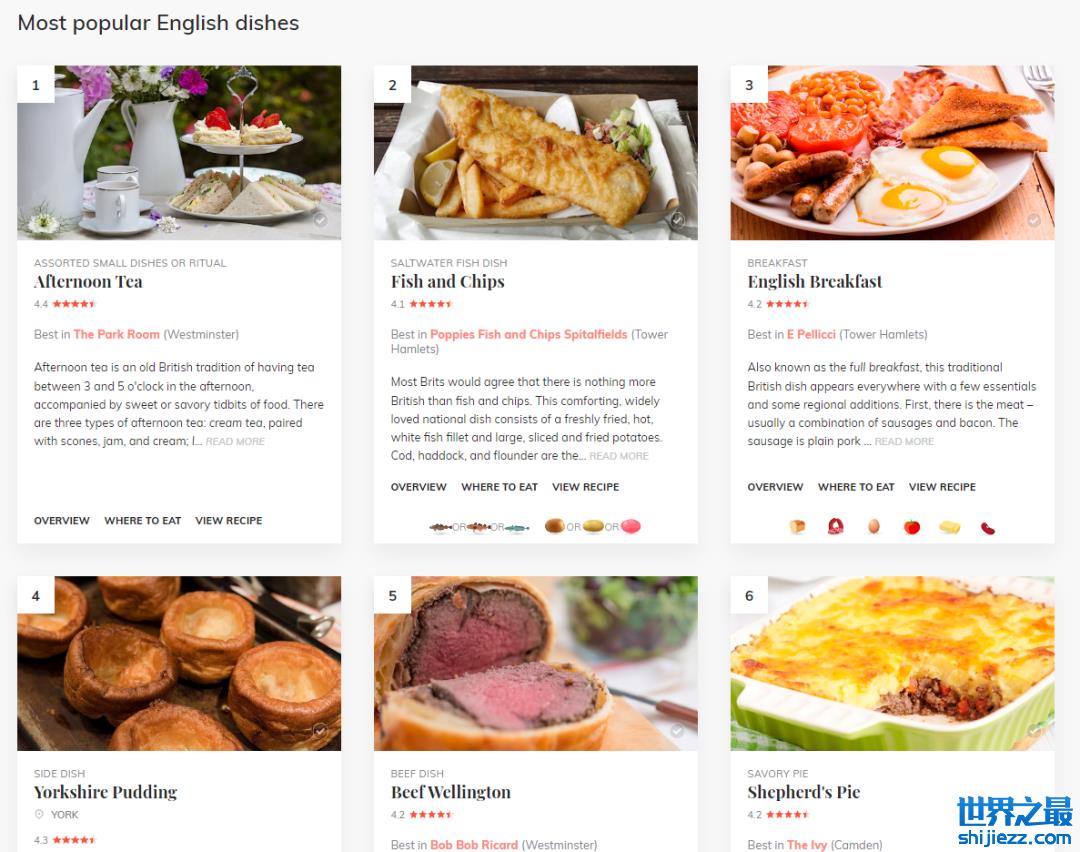
Task: Click the red bean ingredient icon
Action: [988, 528]
